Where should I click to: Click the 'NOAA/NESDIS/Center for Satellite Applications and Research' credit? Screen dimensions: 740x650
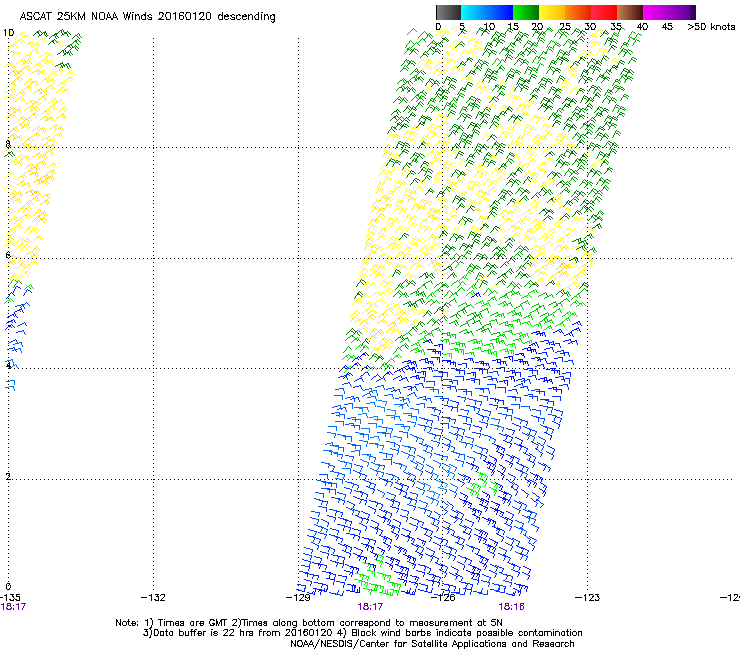tap(432, 644)
